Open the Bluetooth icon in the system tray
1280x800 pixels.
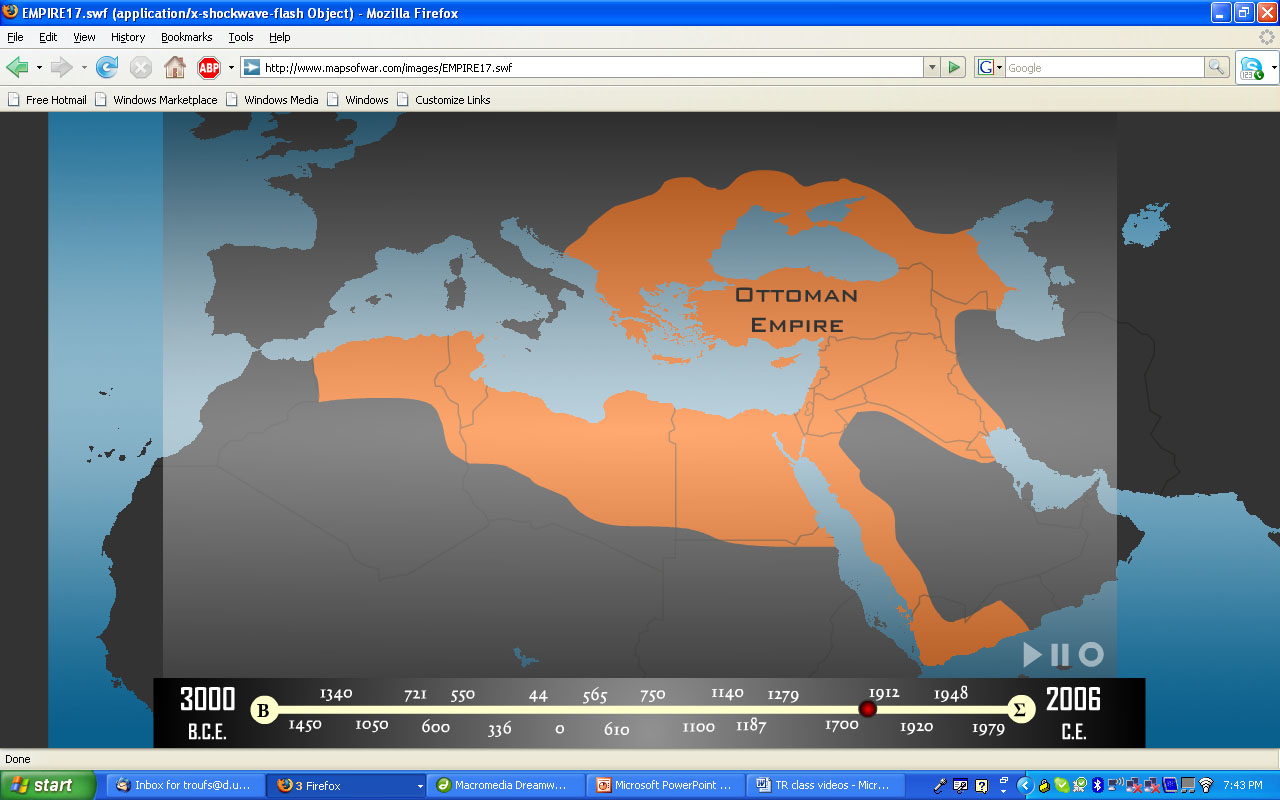click(1097, 785)
